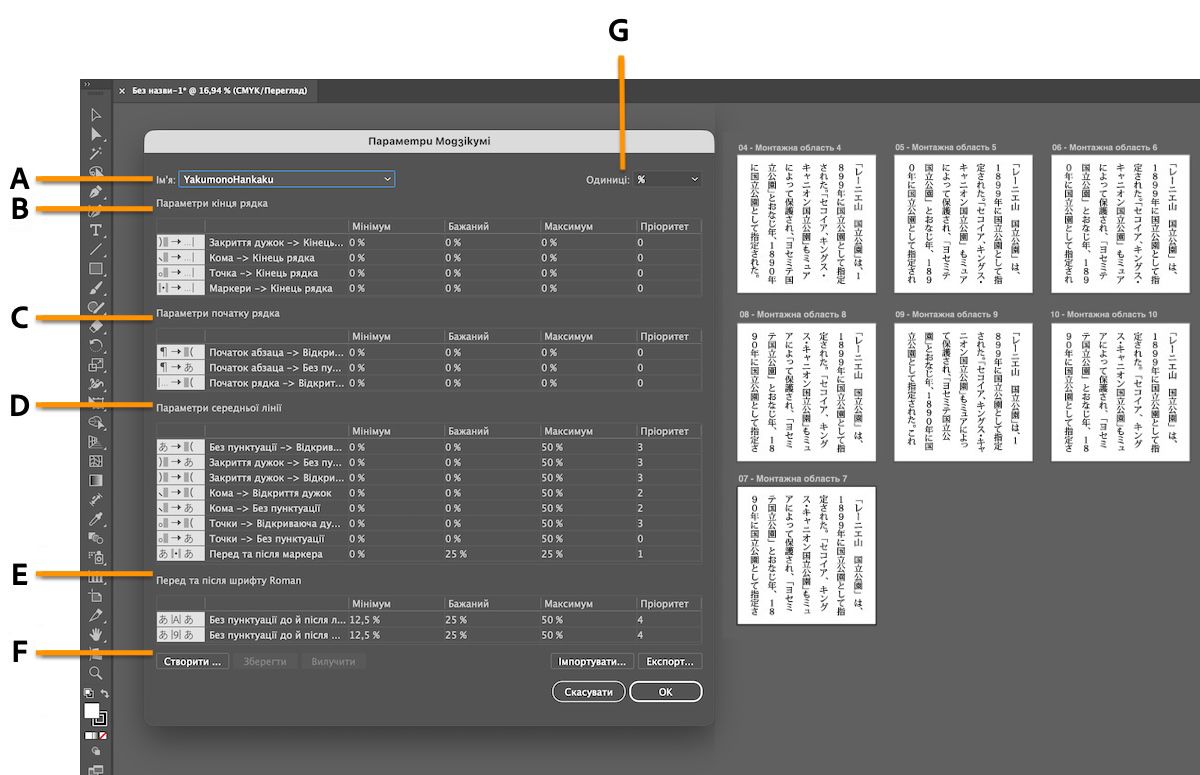Select row Точка -> Кінець рядка
Screen dimensions: 1200x775
[429, 272]
